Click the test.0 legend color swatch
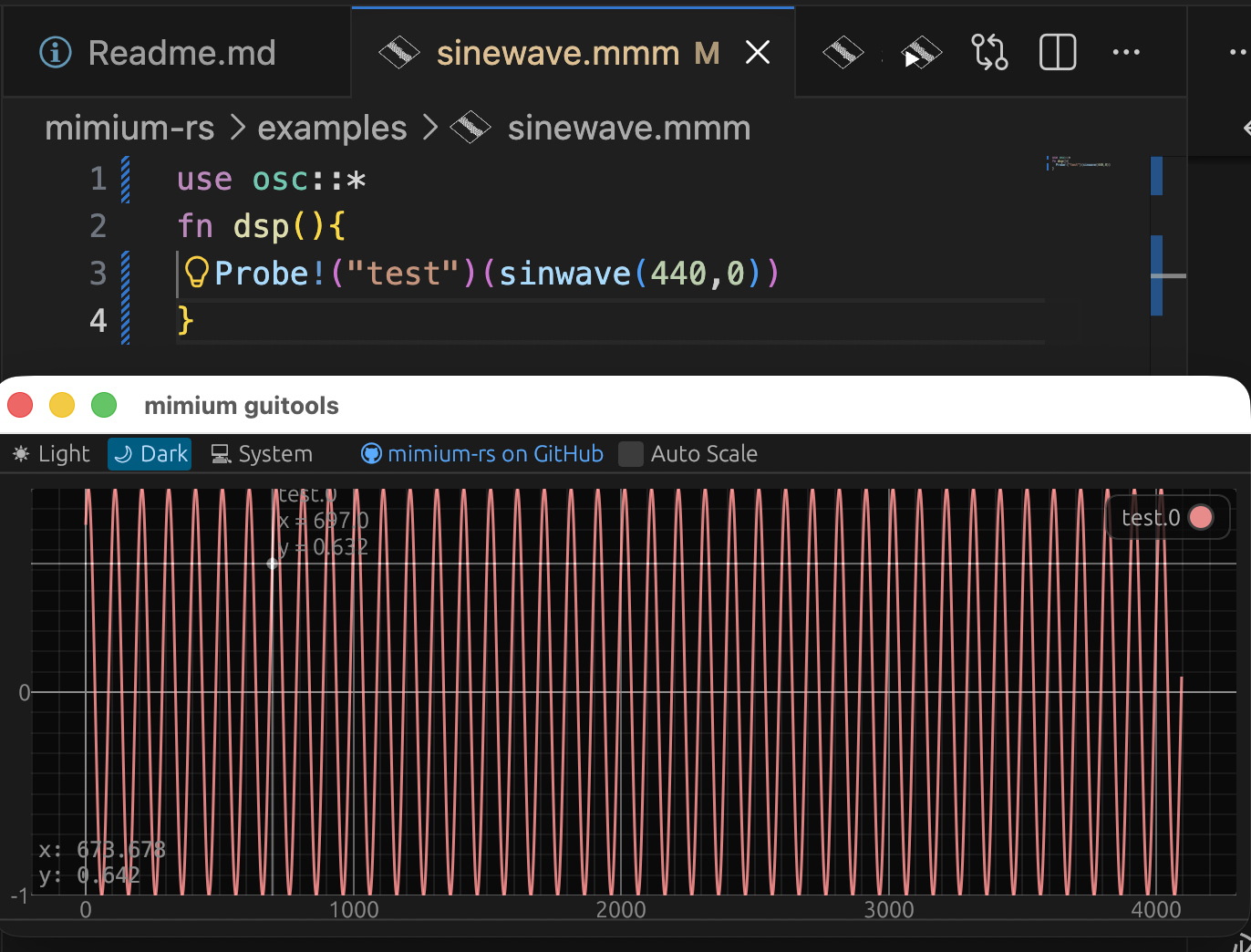 1201,517
